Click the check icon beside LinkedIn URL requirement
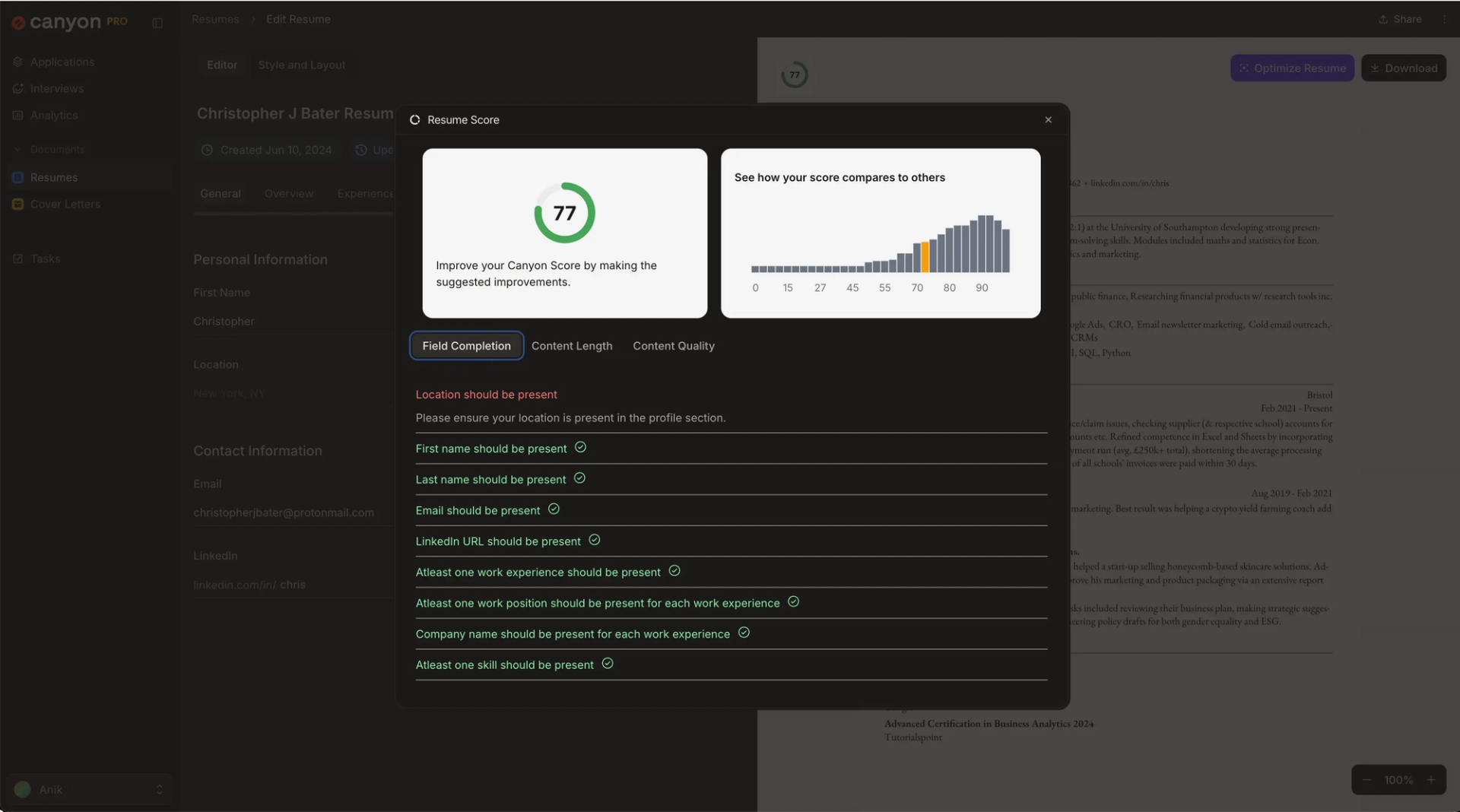Image resolution: width=1460 pixels, height=812 pixels. 595,540
